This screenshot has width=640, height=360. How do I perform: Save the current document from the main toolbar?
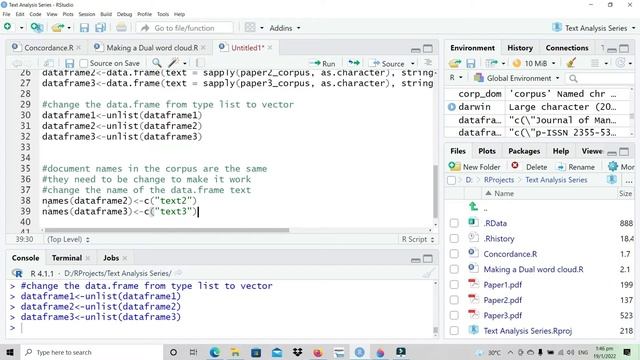(84, 28)
